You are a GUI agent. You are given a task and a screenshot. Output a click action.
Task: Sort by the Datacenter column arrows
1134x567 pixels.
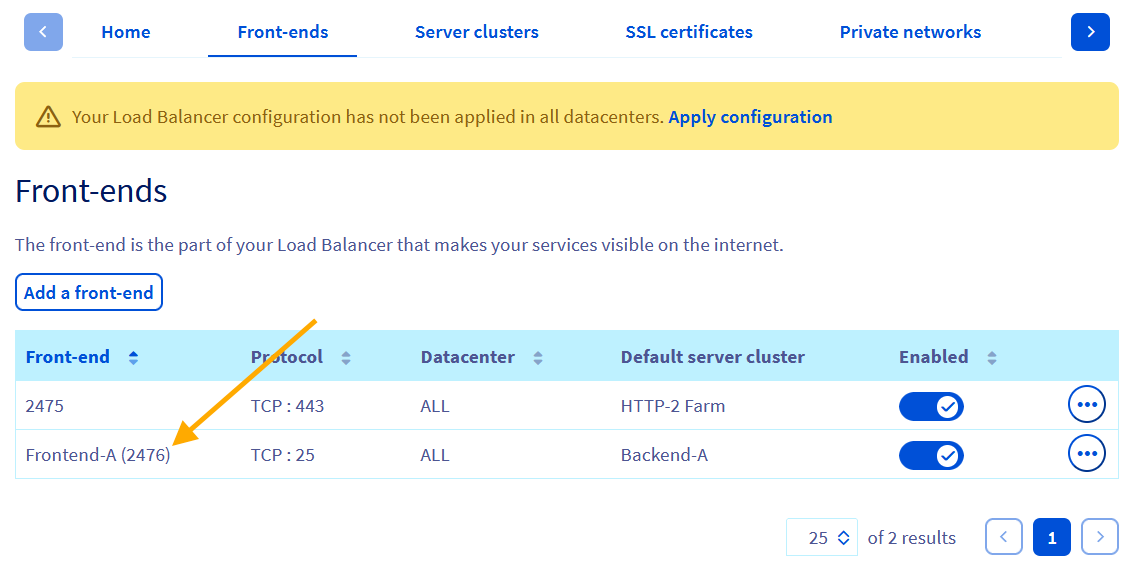pos(537,357)
